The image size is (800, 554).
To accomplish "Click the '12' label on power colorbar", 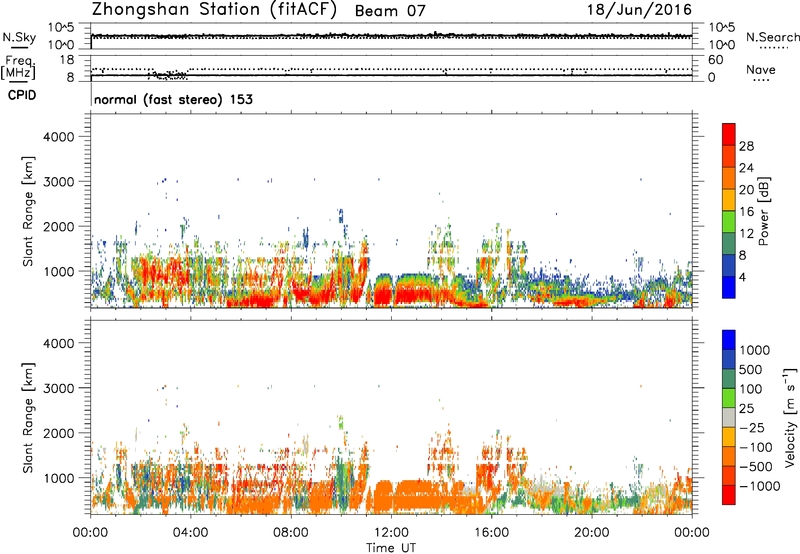I will pos(746,234).
